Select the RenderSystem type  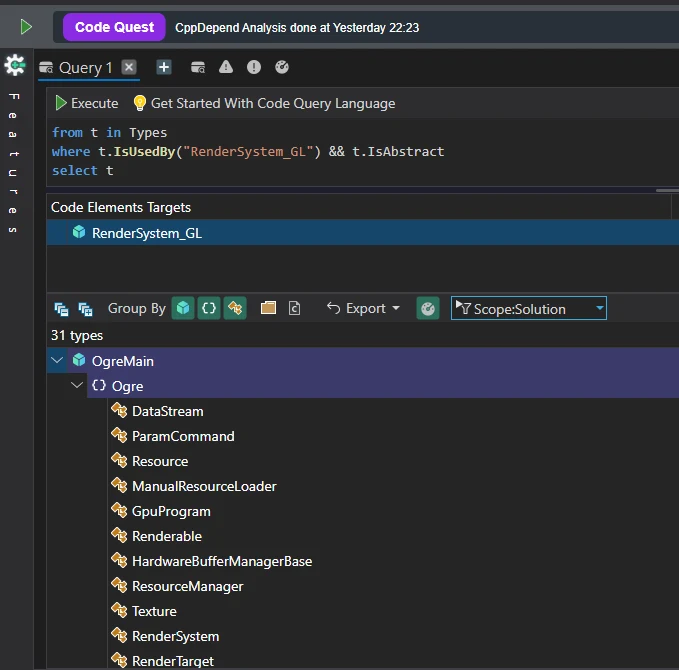coord(175,636)
